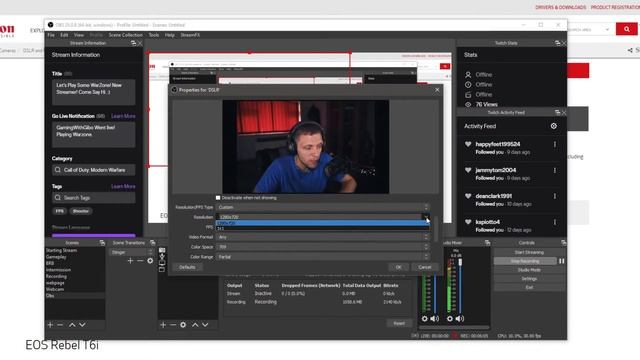Image resolution: width=640 pixels, height=360 pixels.
Task: Remove scene transition with minus icon
Action: (140, 260)
